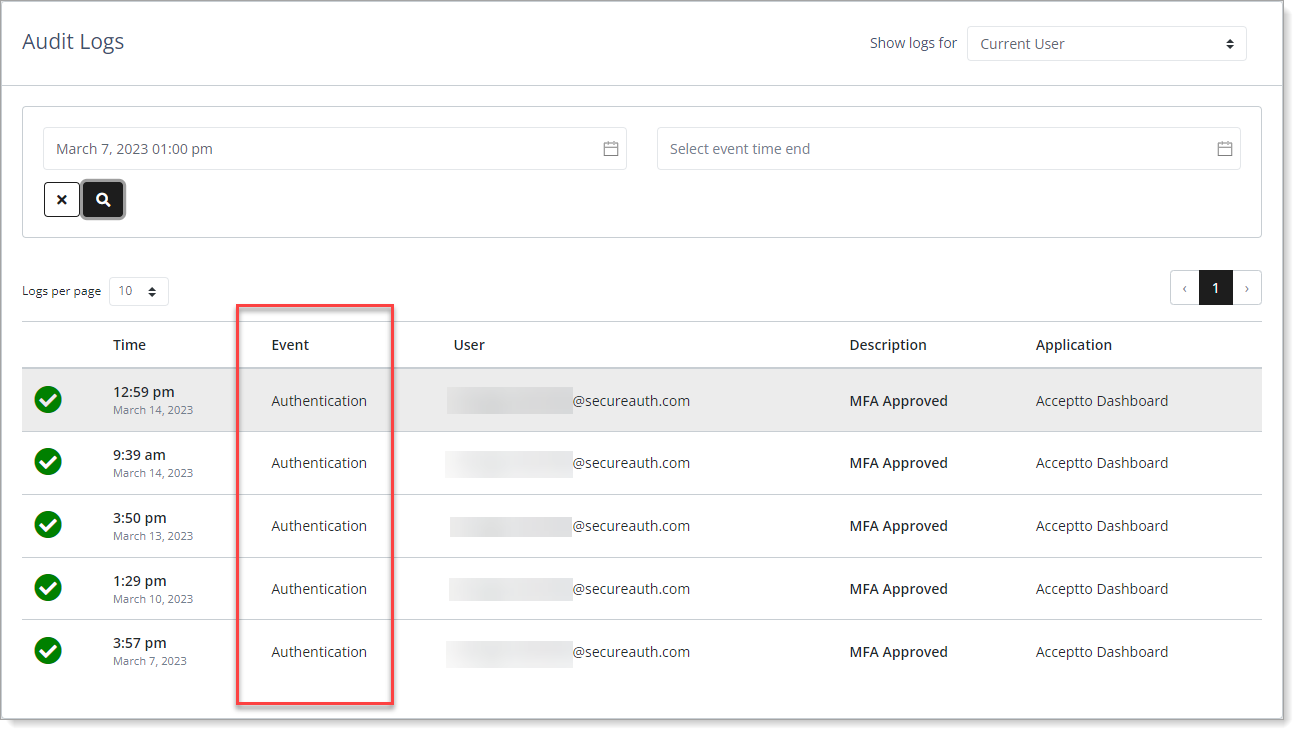Click the User column header
This screenshot has height=735, width=1299.
tap(469, 345)
